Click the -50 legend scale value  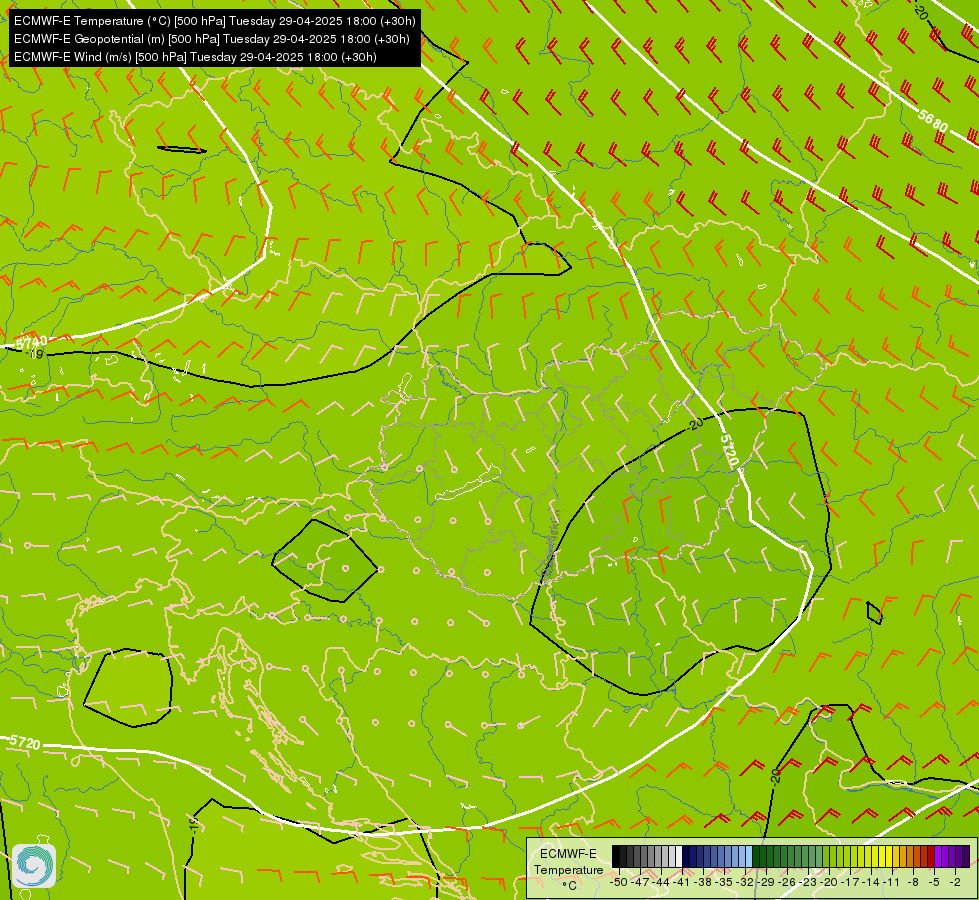coord(619,882)
